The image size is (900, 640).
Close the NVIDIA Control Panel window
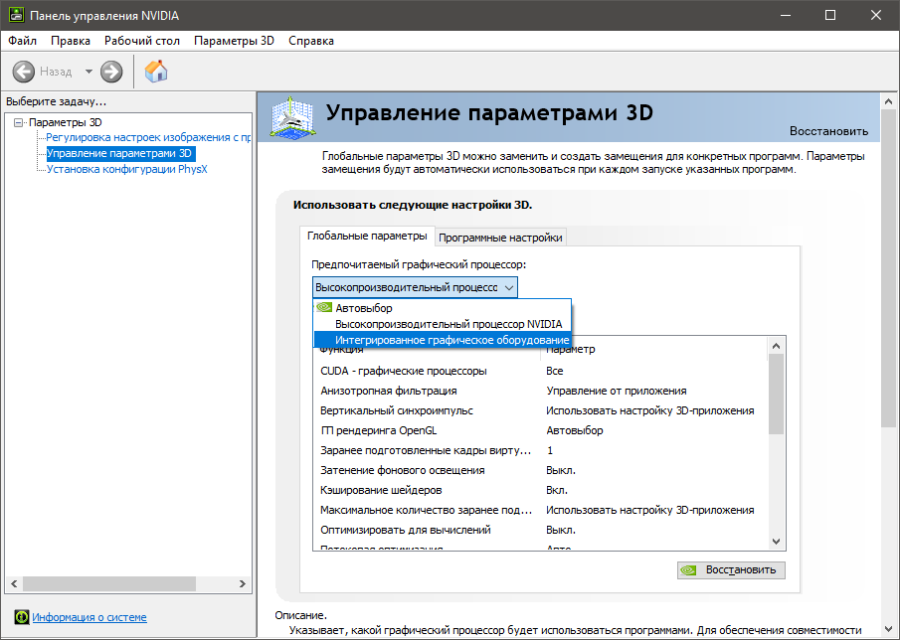tap(876, 15)
